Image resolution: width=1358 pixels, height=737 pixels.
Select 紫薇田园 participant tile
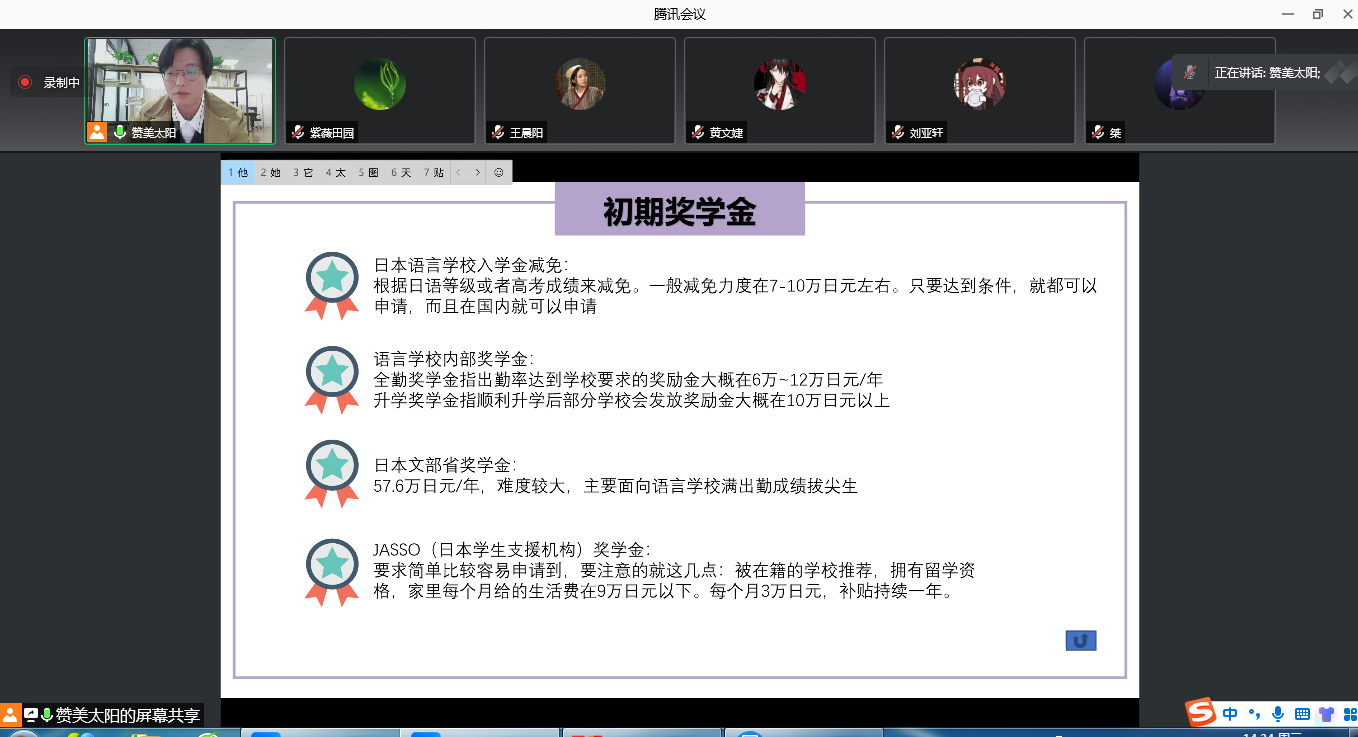pos(379,90)
